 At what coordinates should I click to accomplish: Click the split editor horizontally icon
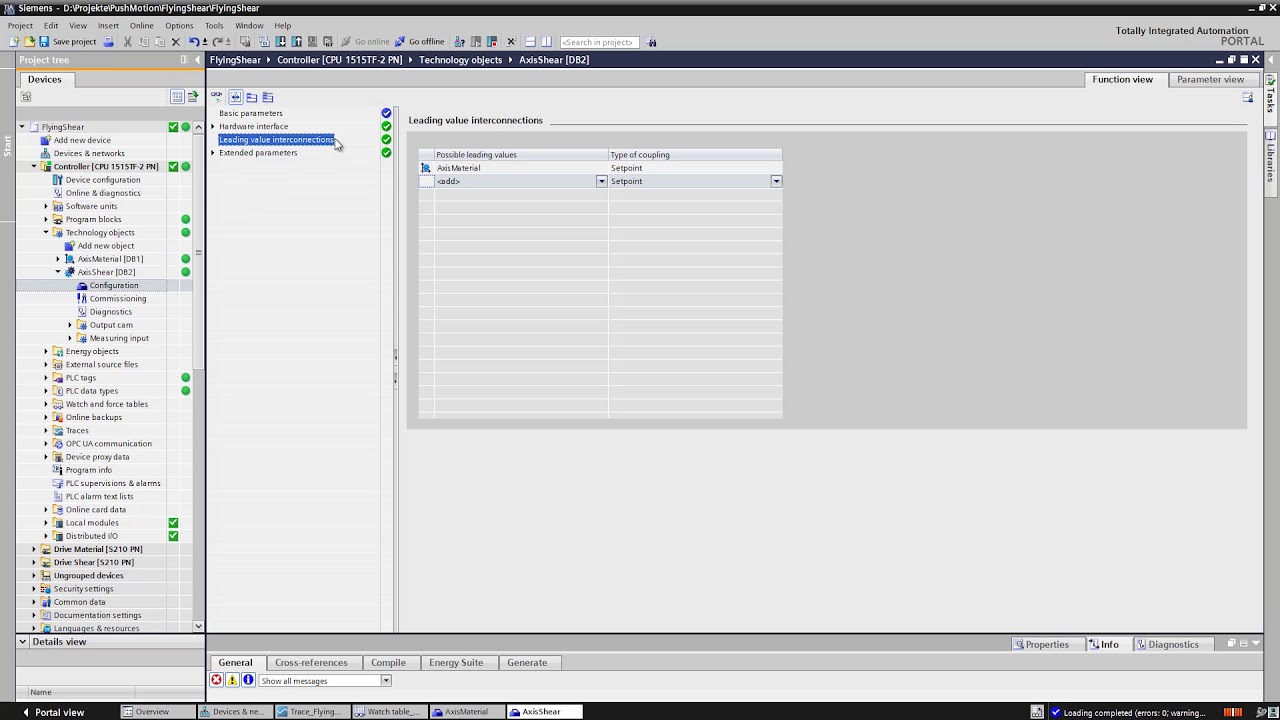530,42
